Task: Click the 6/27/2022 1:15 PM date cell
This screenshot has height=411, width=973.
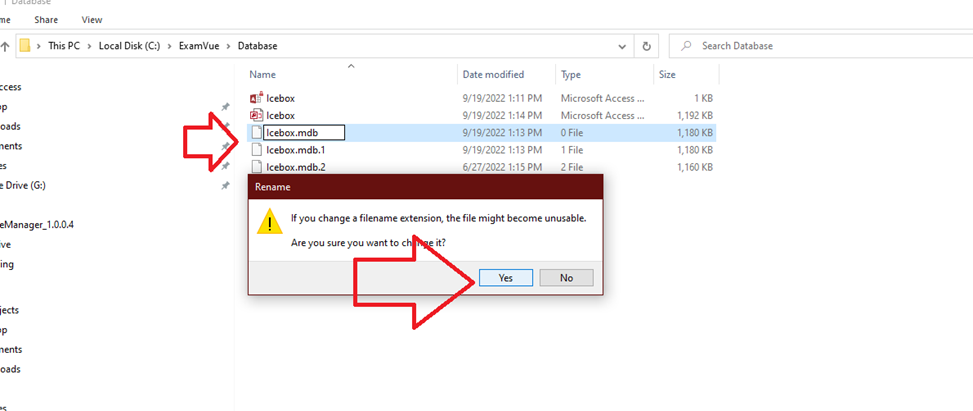Action: pyautogui.click(x=503, y=167)
